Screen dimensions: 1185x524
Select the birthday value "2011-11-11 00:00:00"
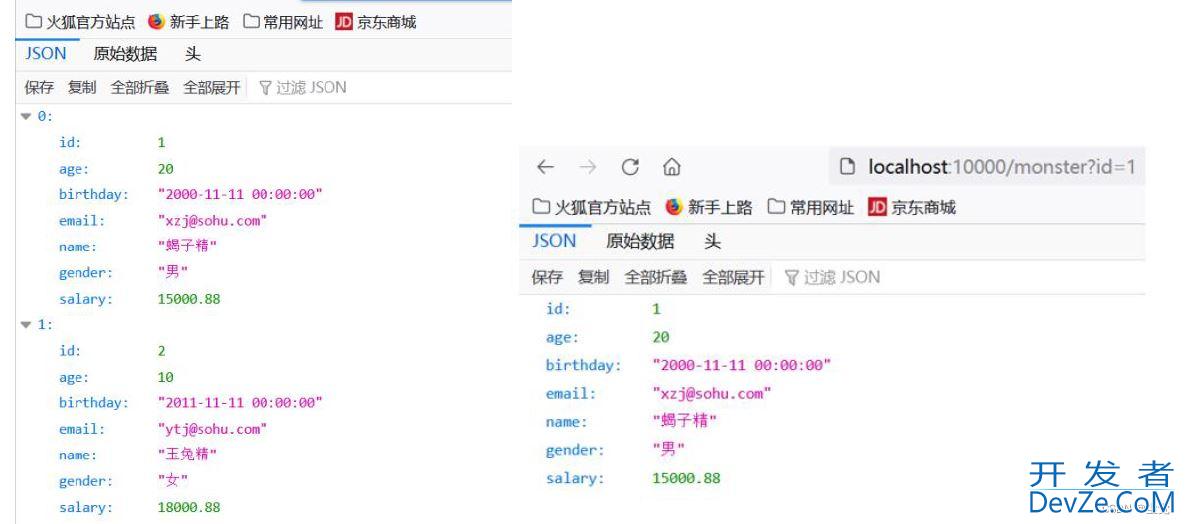coord(240,402)
